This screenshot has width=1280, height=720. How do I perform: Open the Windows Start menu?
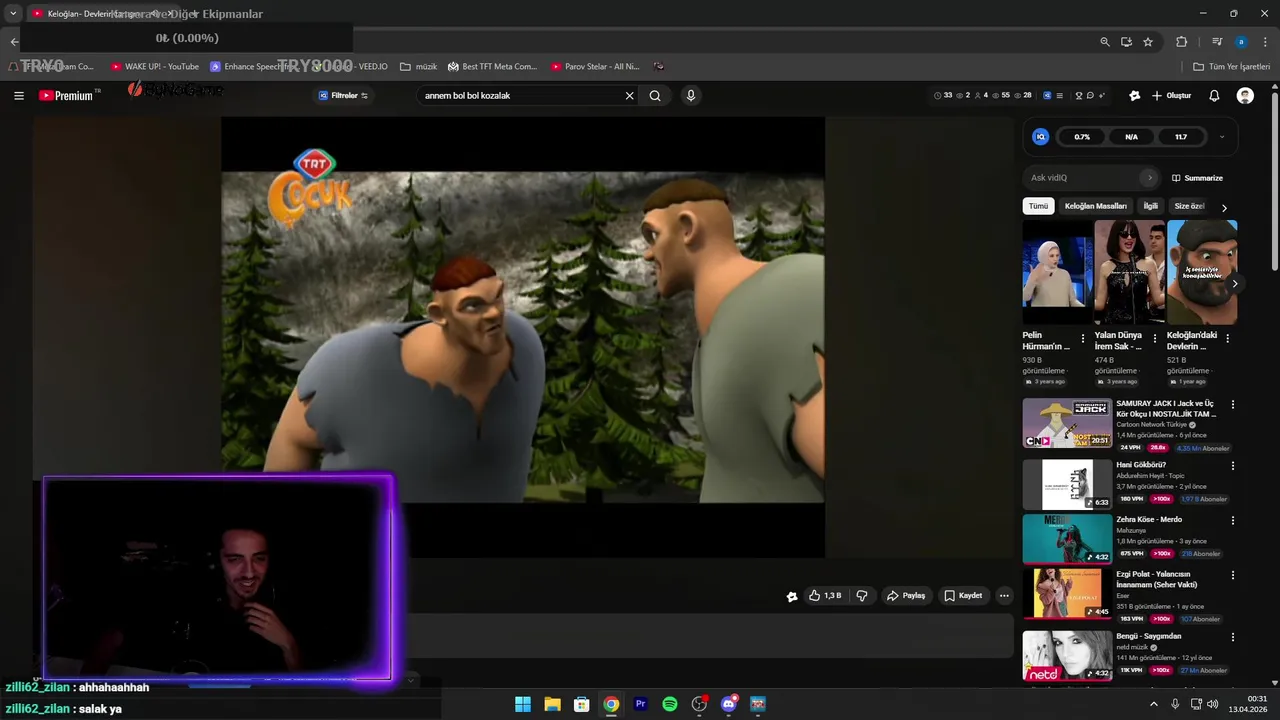click(523, 704)
